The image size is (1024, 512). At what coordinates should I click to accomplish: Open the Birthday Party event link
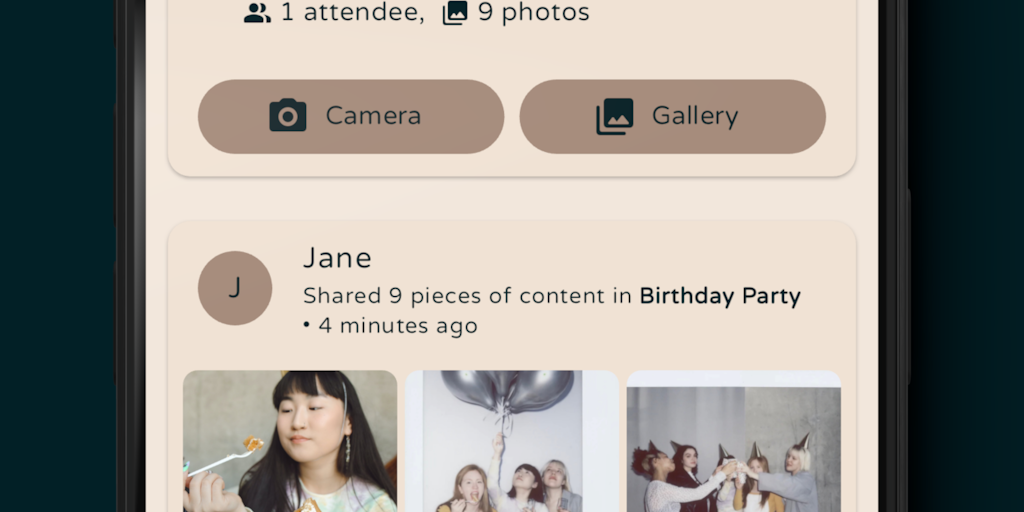click(720, 296)
